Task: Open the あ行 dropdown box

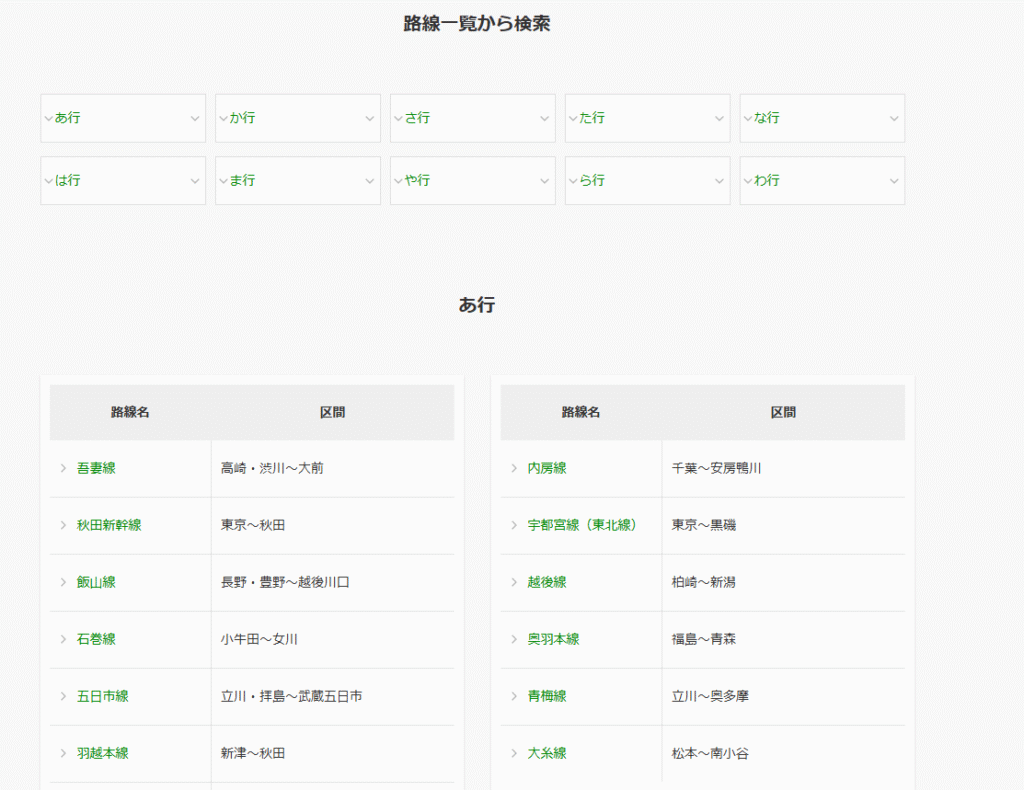Action: tap(123, 118)
